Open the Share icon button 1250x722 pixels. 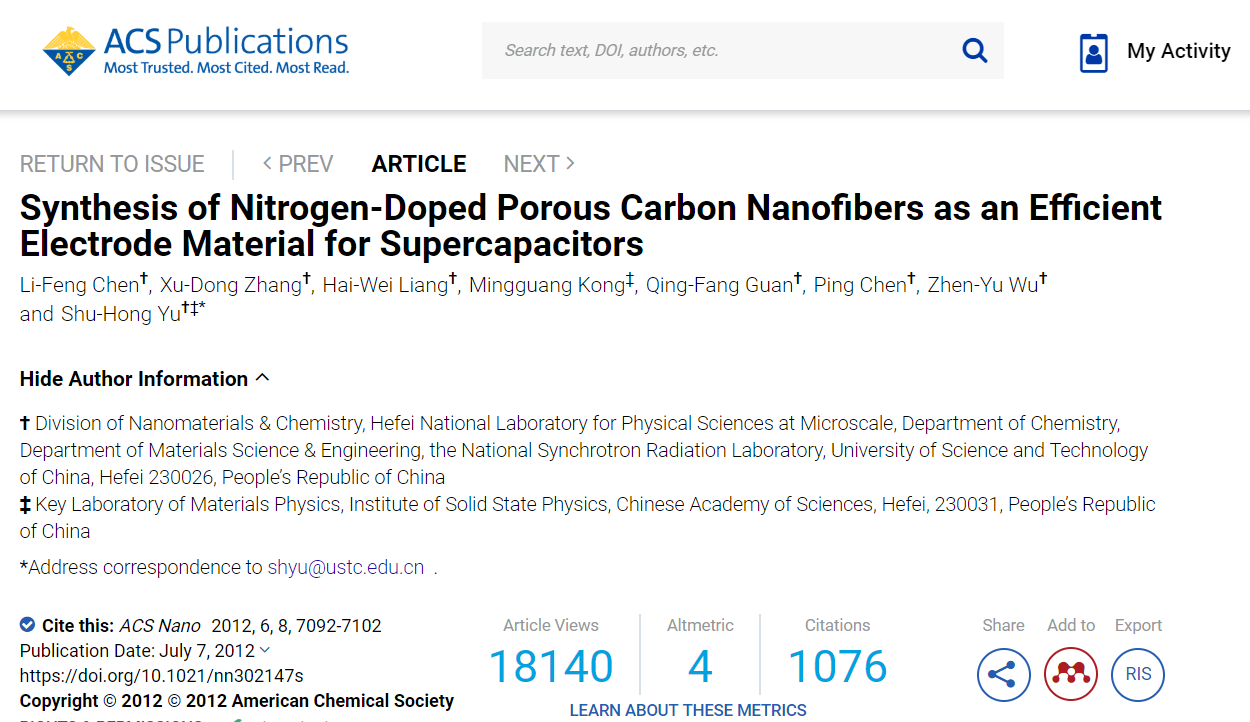coord(1003,674)
